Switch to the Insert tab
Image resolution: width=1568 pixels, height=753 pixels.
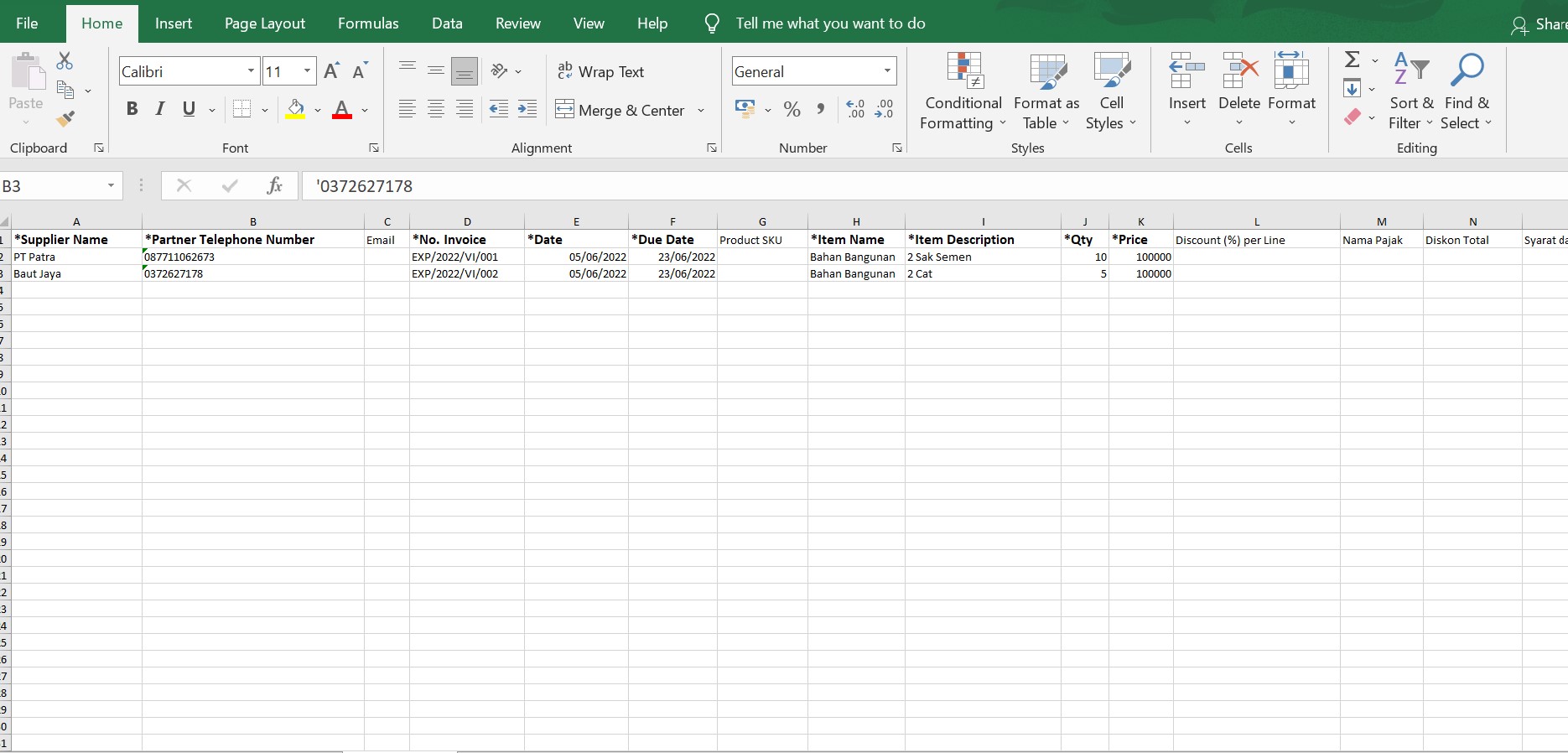174,23
